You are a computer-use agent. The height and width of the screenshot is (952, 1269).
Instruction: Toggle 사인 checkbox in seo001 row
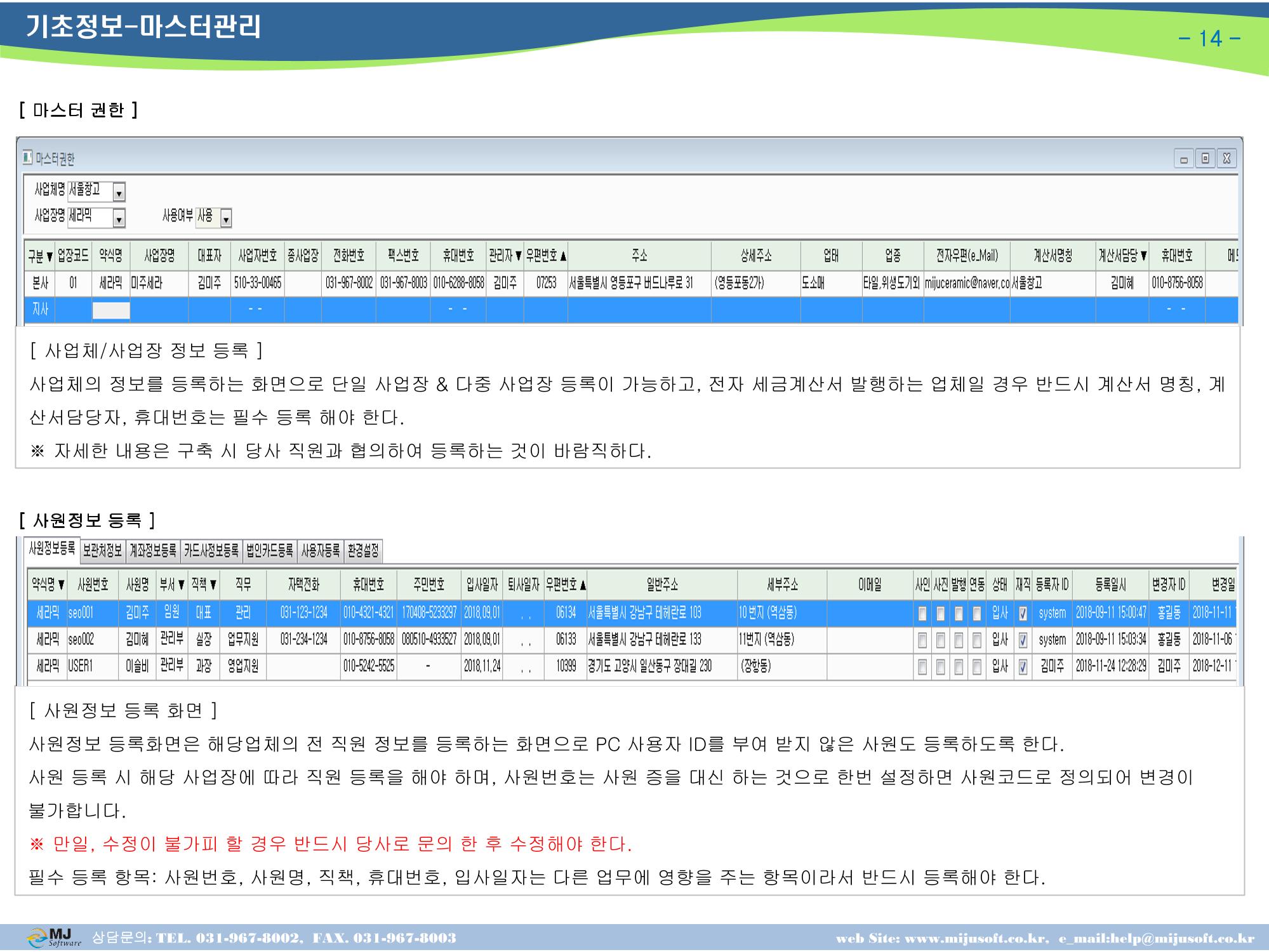pyautogui.click(x=922, y=613)
